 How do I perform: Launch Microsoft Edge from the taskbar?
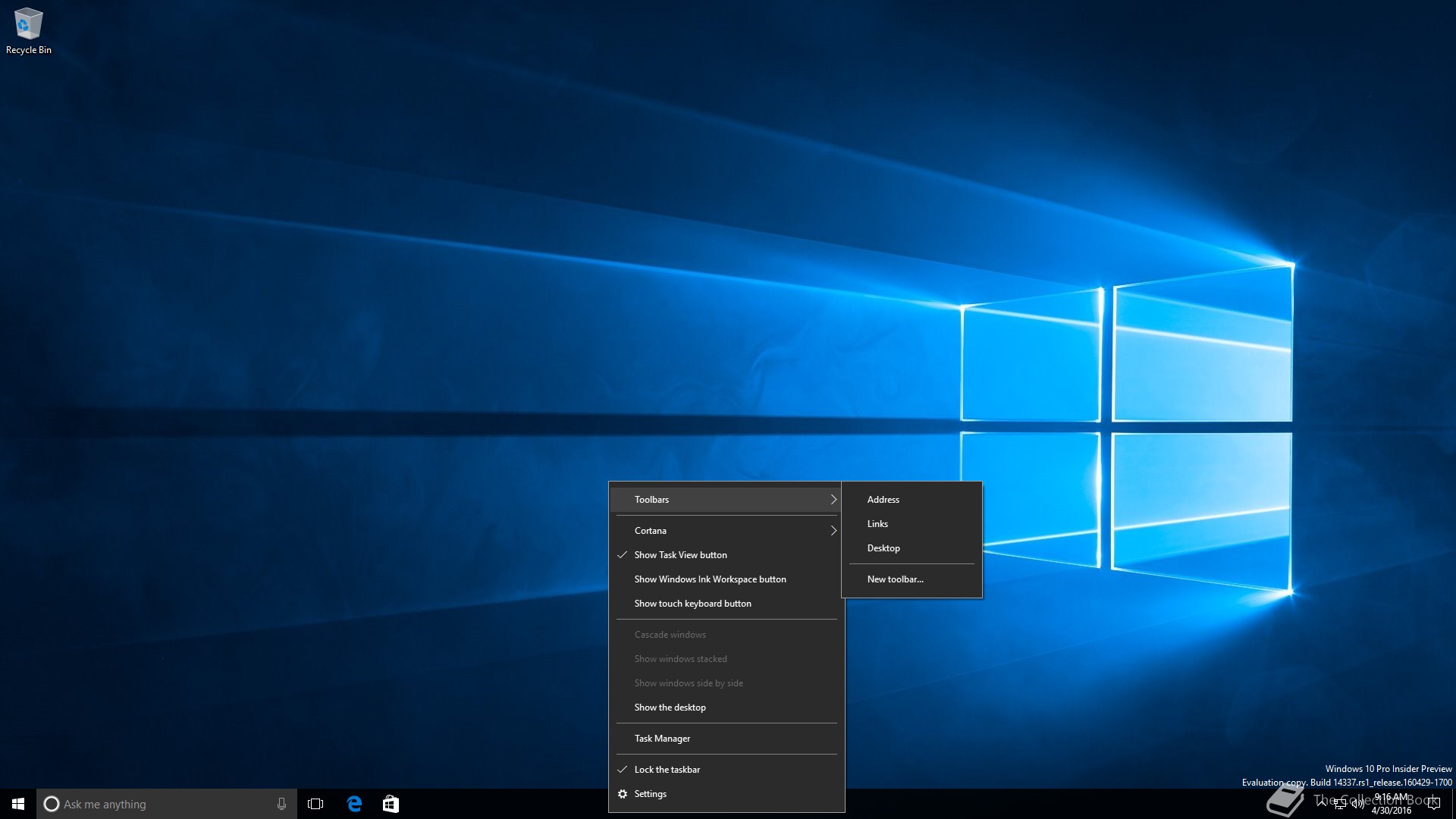point(354,804)
